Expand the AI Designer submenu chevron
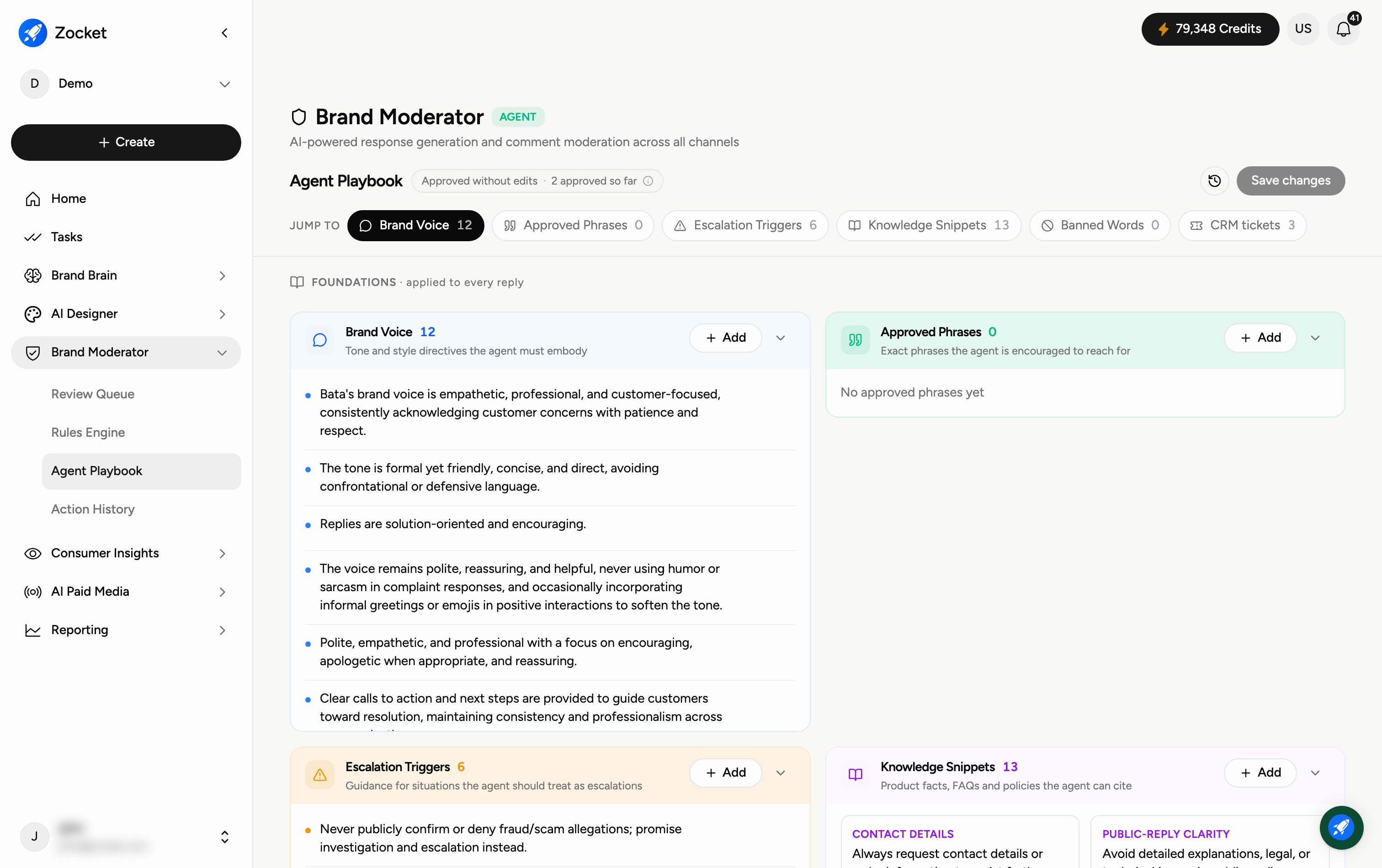The image size is (1382, 868). click(x=222, y=314)
